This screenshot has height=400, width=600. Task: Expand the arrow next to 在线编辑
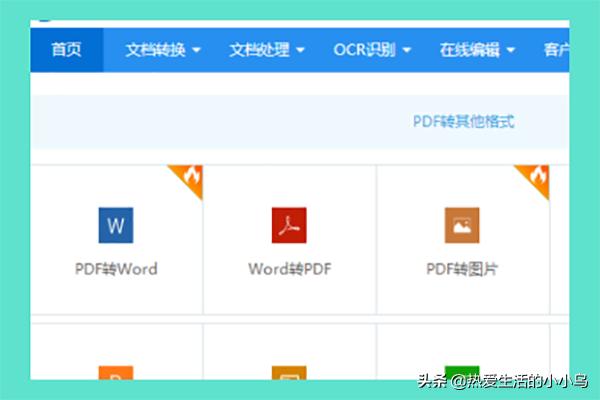pos(510,50)
